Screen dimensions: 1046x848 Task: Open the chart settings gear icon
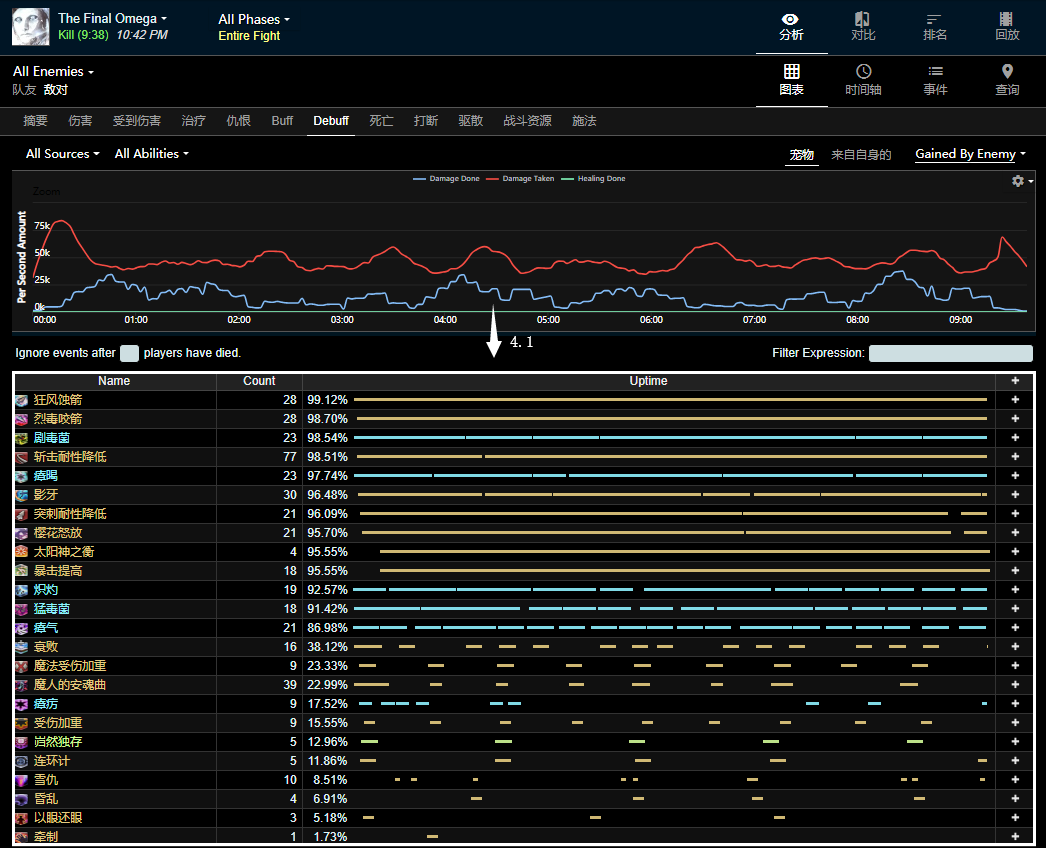1020,181
